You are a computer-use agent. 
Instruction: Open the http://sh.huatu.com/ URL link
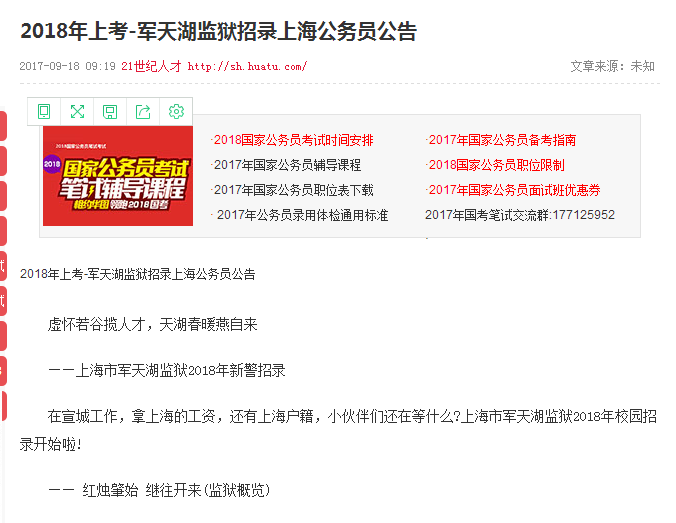pos(247,66)
